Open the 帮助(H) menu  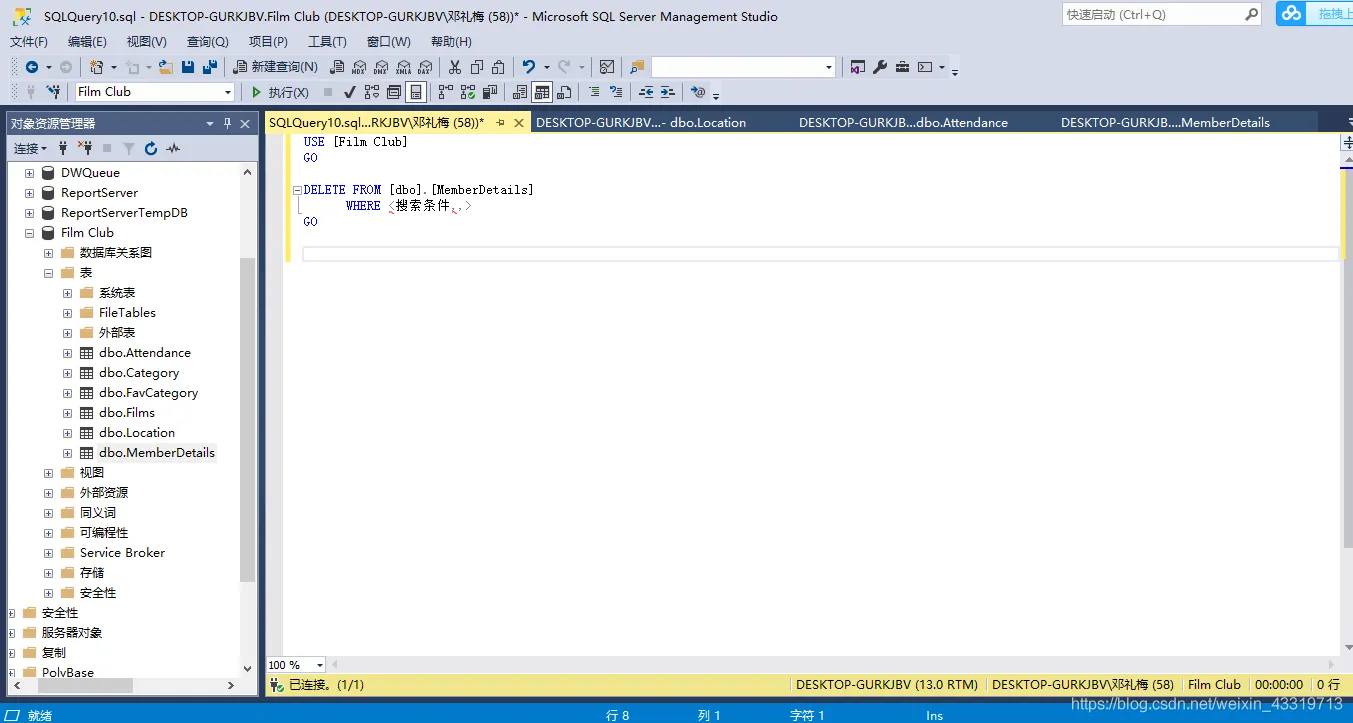451,41
